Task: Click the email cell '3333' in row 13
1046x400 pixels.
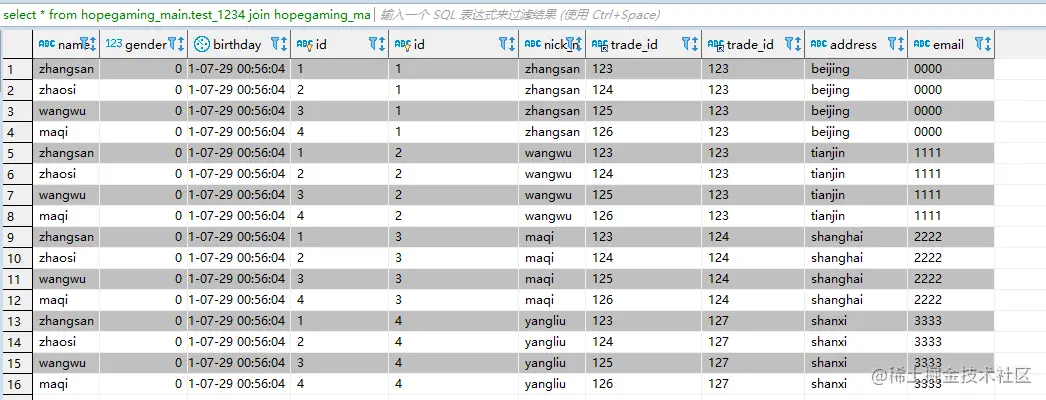Action: tap(951, 321)
